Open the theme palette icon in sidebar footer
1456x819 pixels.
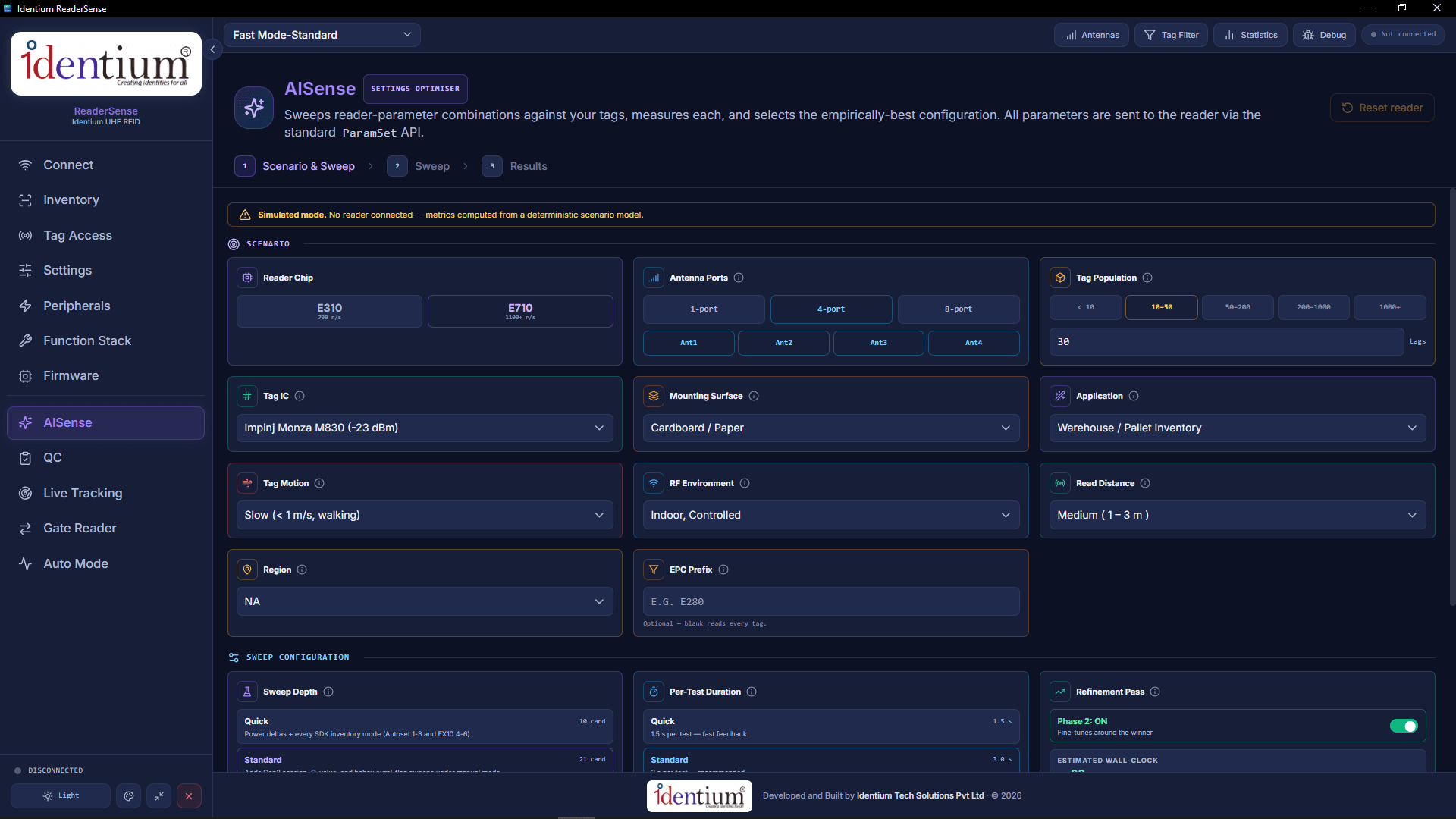[x=129, y=795]
